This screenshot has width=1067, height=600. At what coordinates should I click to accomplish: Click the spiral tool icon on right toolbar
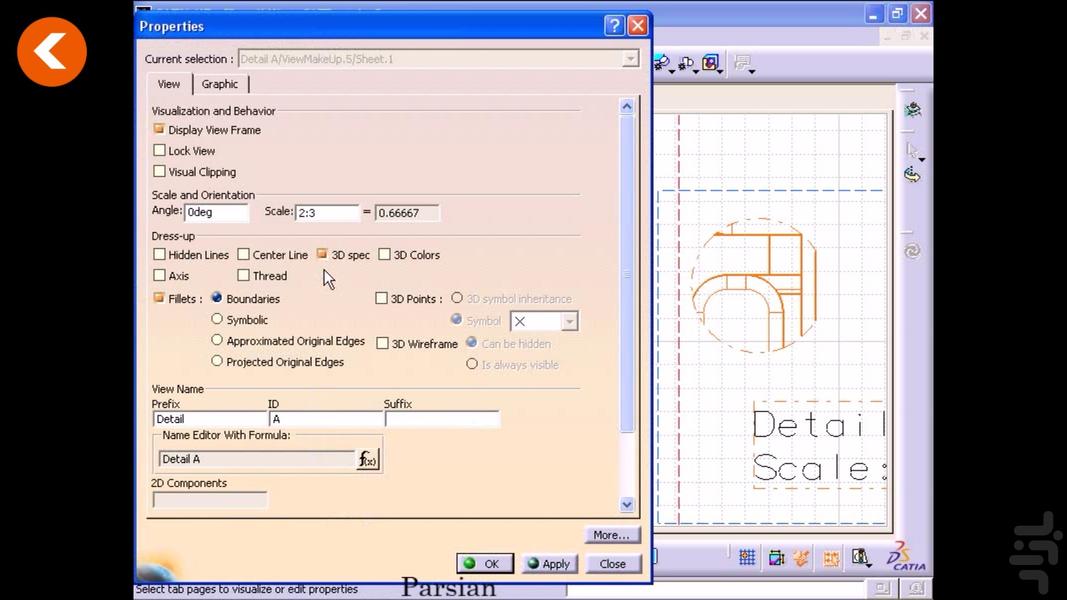point(912,251)
